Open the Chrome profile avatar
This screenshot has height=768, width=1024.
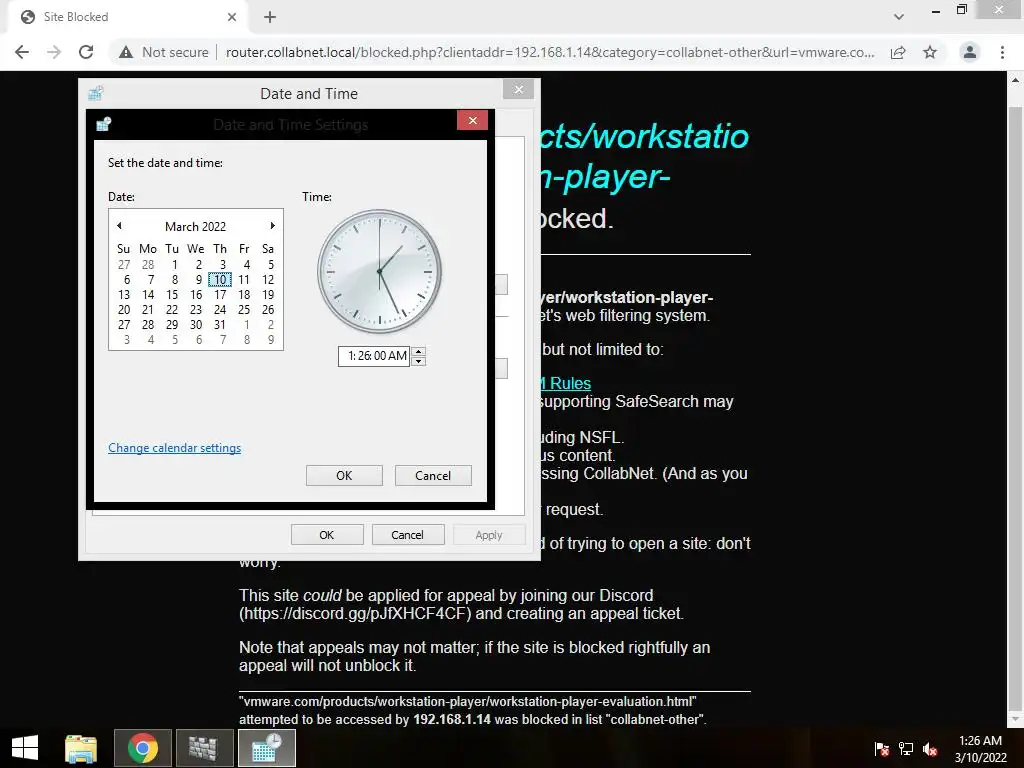pos(970,52)
